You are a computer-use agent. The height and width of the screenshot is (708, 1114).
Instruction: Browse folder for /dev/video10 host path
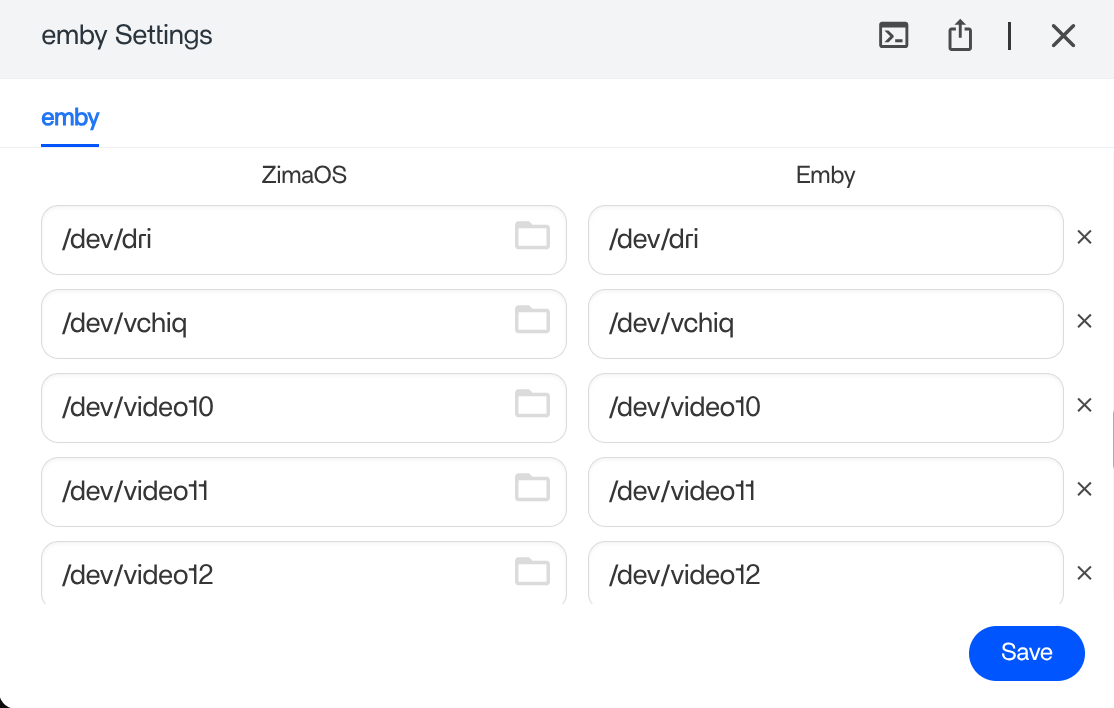532,404
